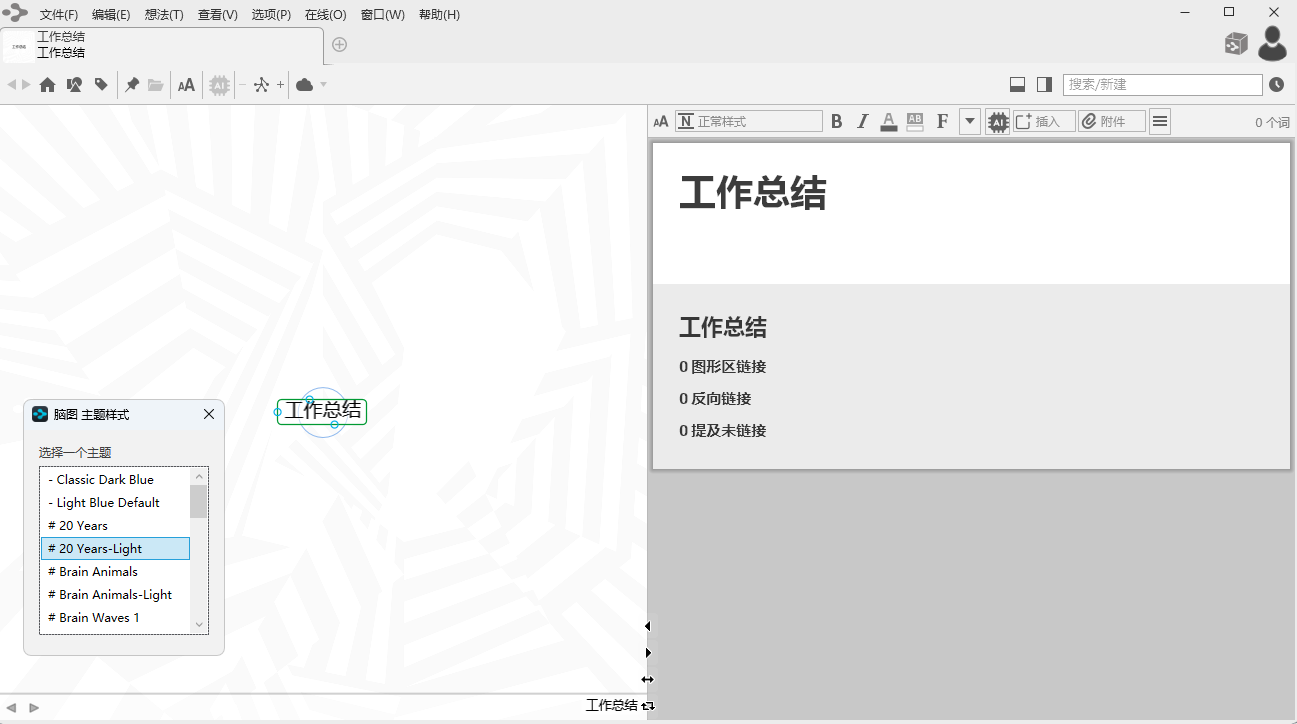Open the formatting dropdown arrow next to F
The image size is (1297, 724).
point(969,121)
